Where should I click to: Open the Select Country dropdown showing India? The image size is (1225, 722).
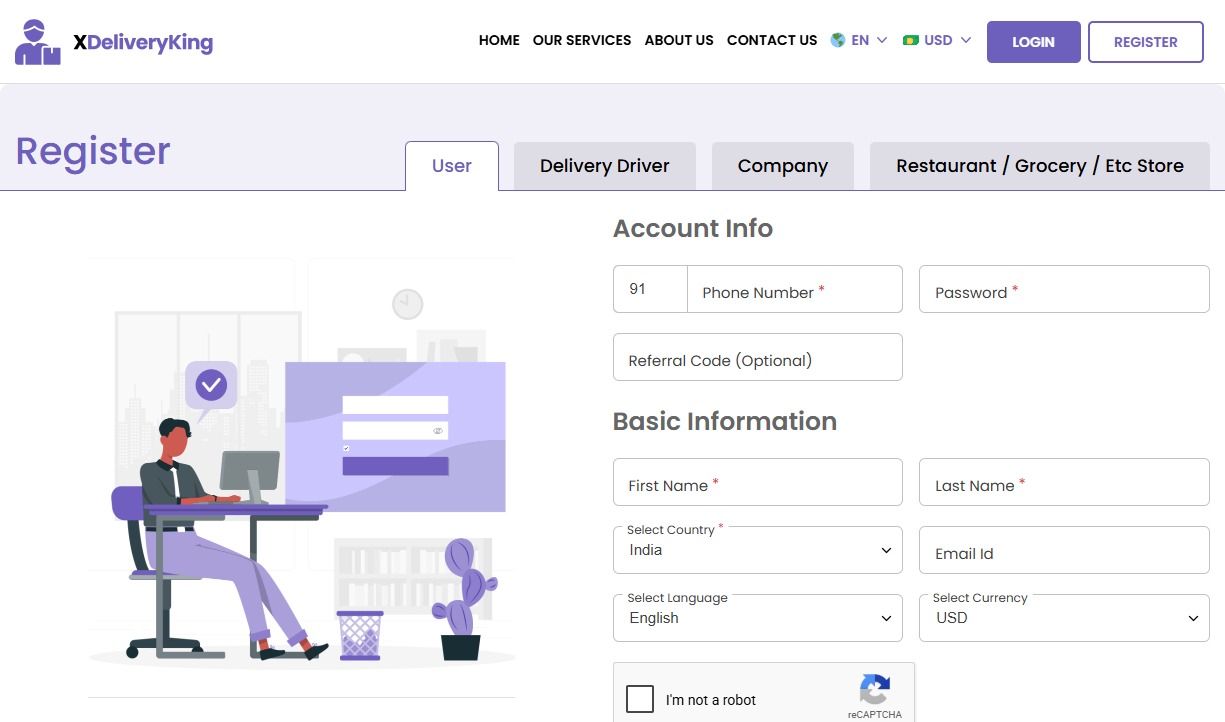click(757, 550)
